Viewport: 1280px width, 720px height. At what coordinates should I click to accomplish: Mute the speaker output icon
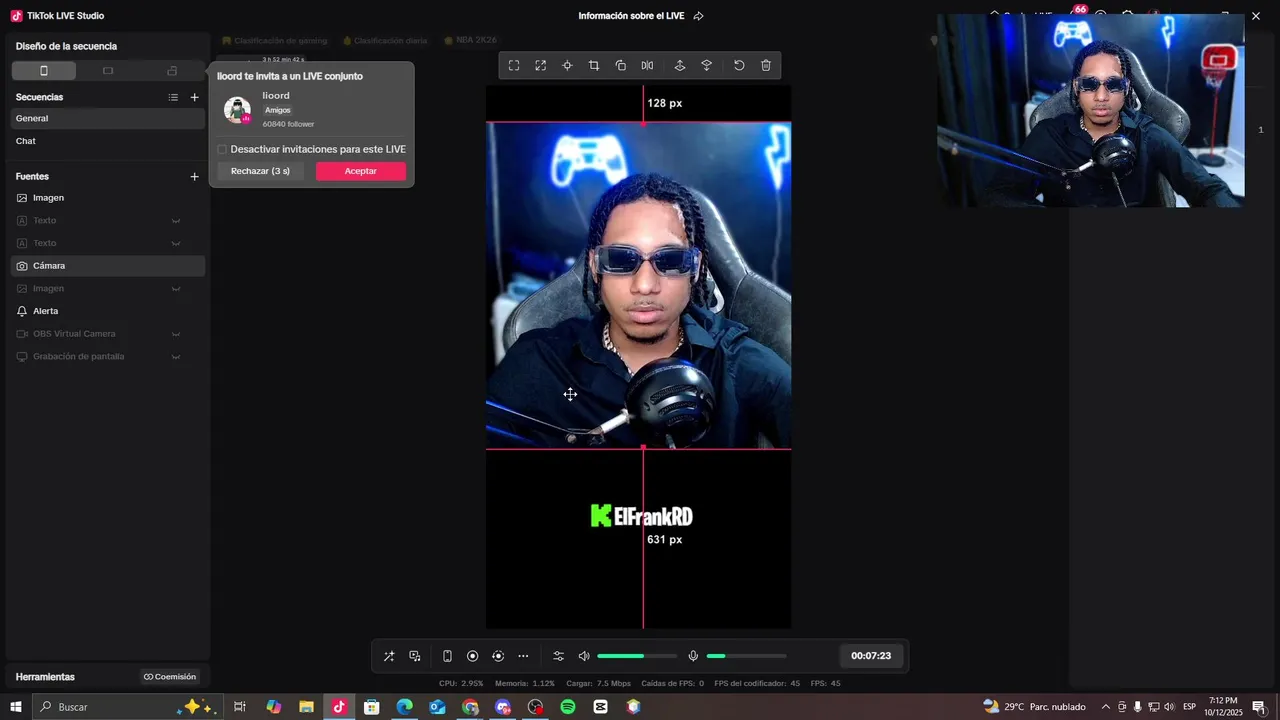click(584, 656)
